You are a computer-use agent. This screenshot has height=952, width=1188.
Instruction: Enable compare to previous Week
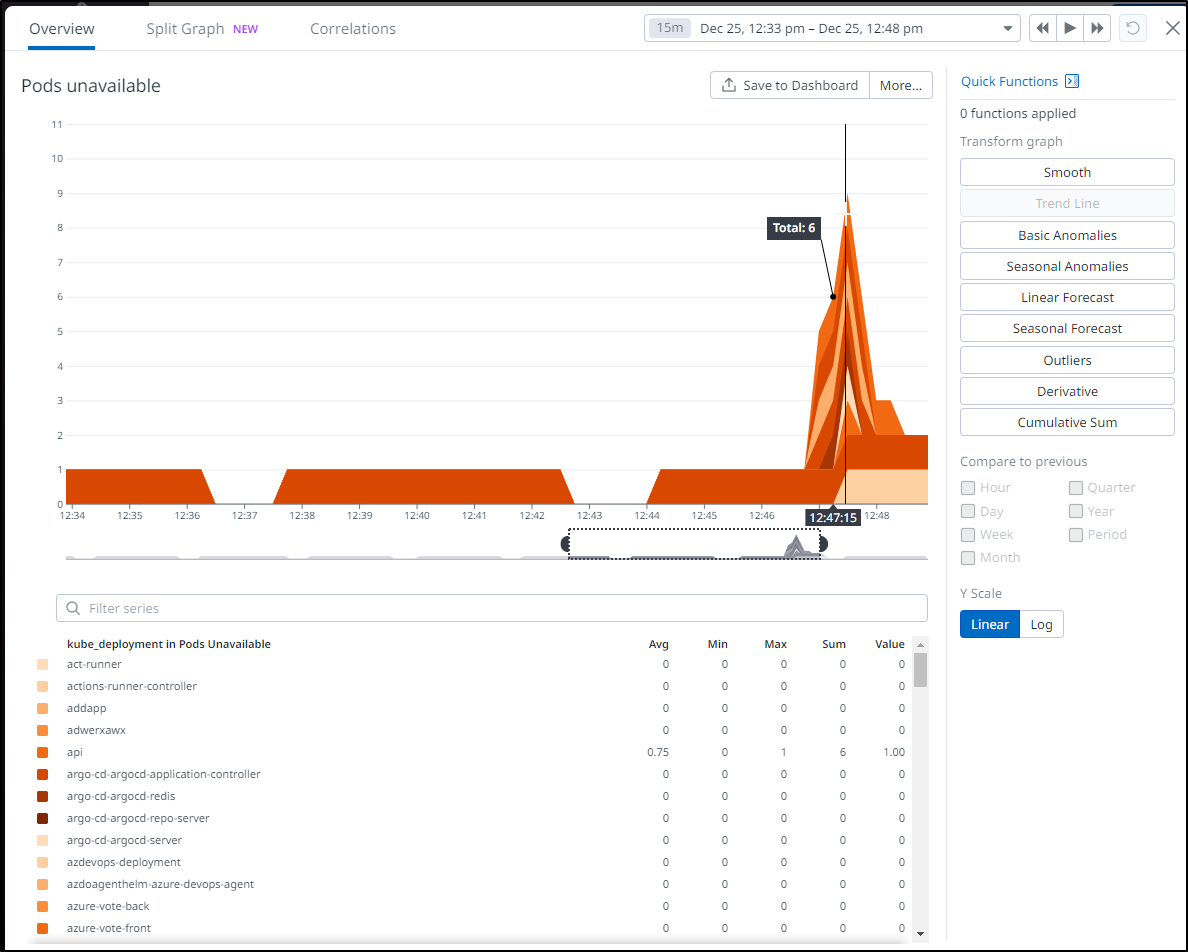[x=968, y=535]
